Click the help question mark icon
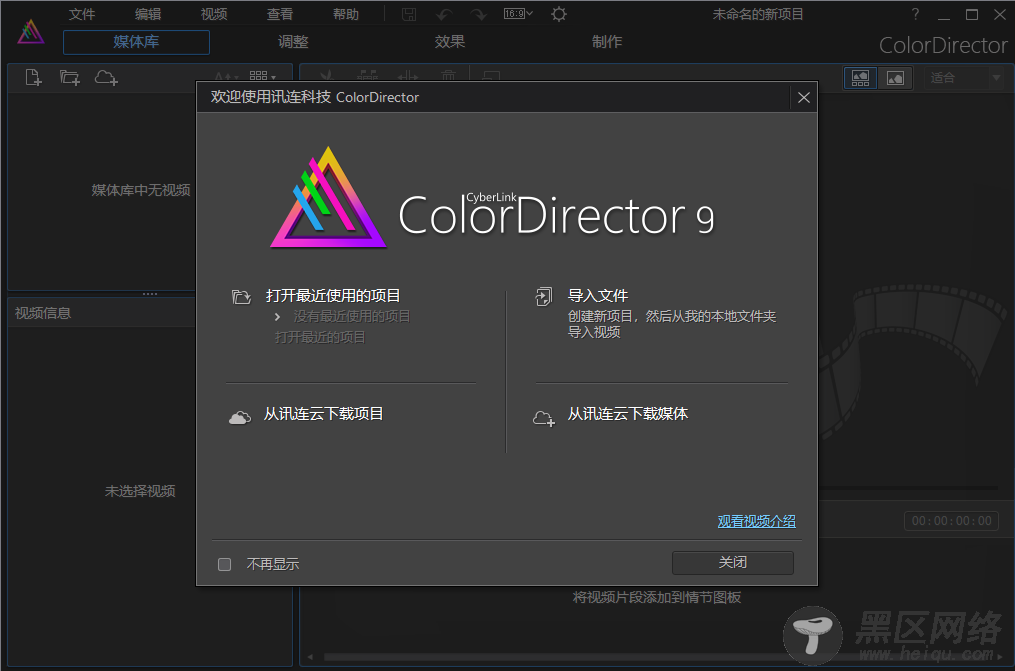The width and height of the screenshot is (1015, 671). coord(915,14)
